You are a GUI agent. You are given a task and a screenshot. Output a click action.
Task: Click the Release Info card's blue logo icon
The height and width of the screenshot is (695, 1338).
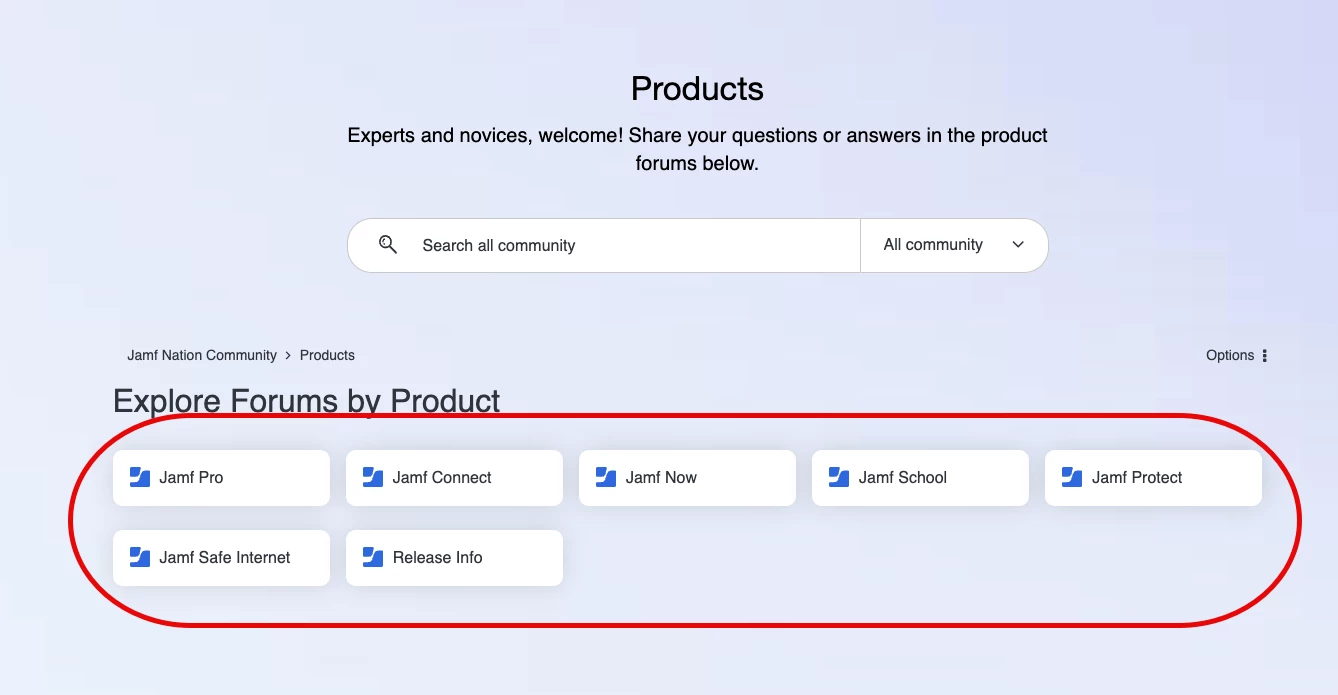point(373,557)
